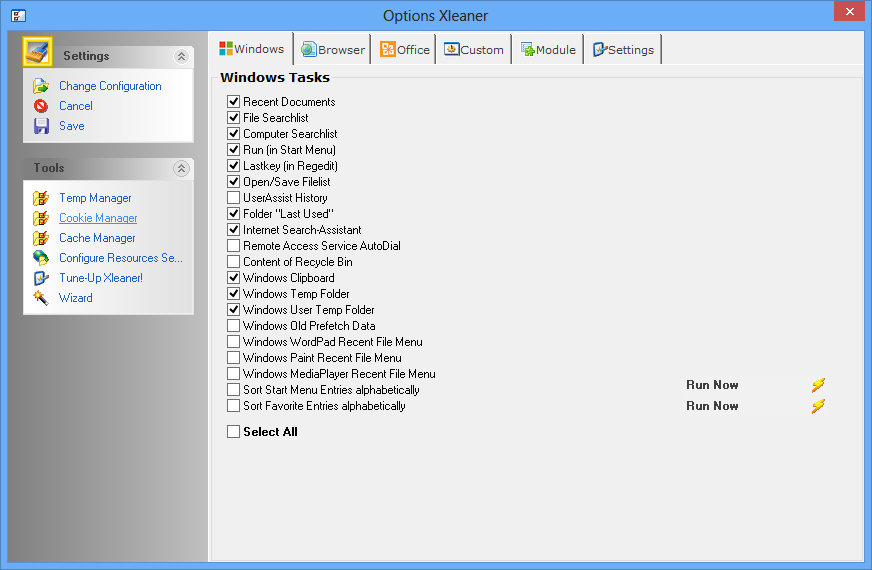This screenshot has height=570, width=872.
Task: Uncheck Open/Save Filelist
Action: tap(234, 182)
